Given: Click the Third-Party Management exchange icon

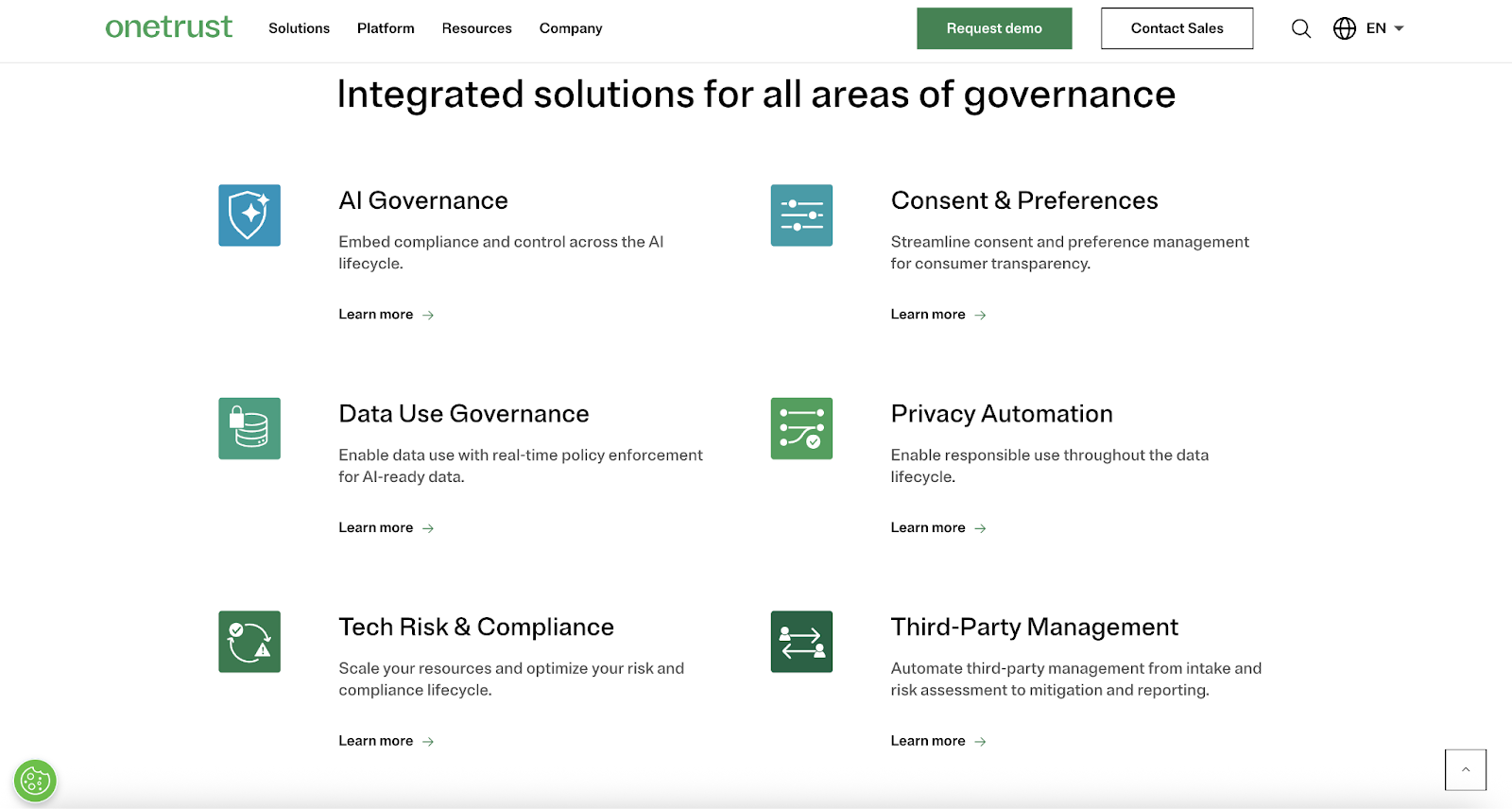Looking at the screenshot, I should (801, 642).
